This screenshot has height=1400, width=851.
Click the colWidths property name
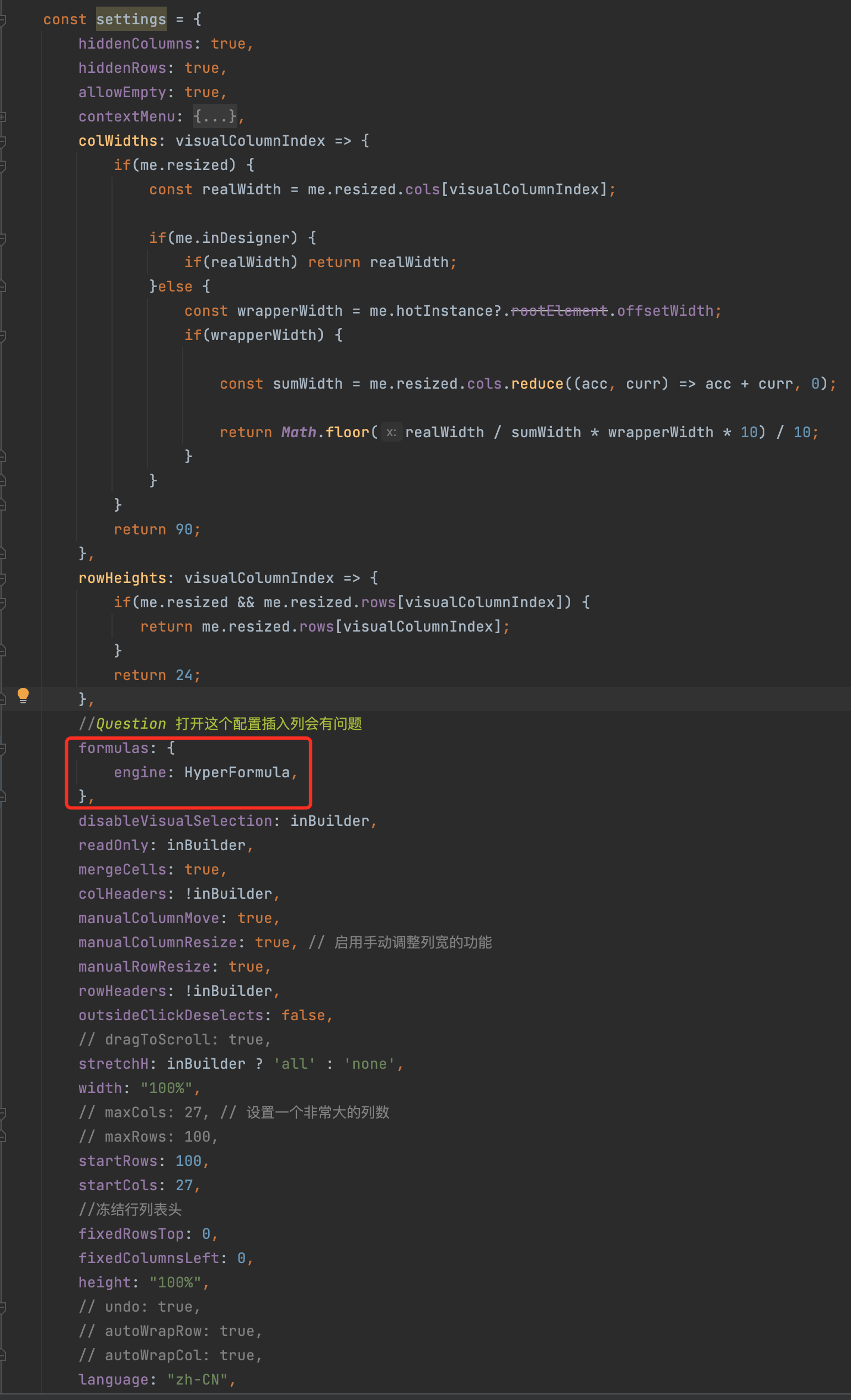click(118, 141)
